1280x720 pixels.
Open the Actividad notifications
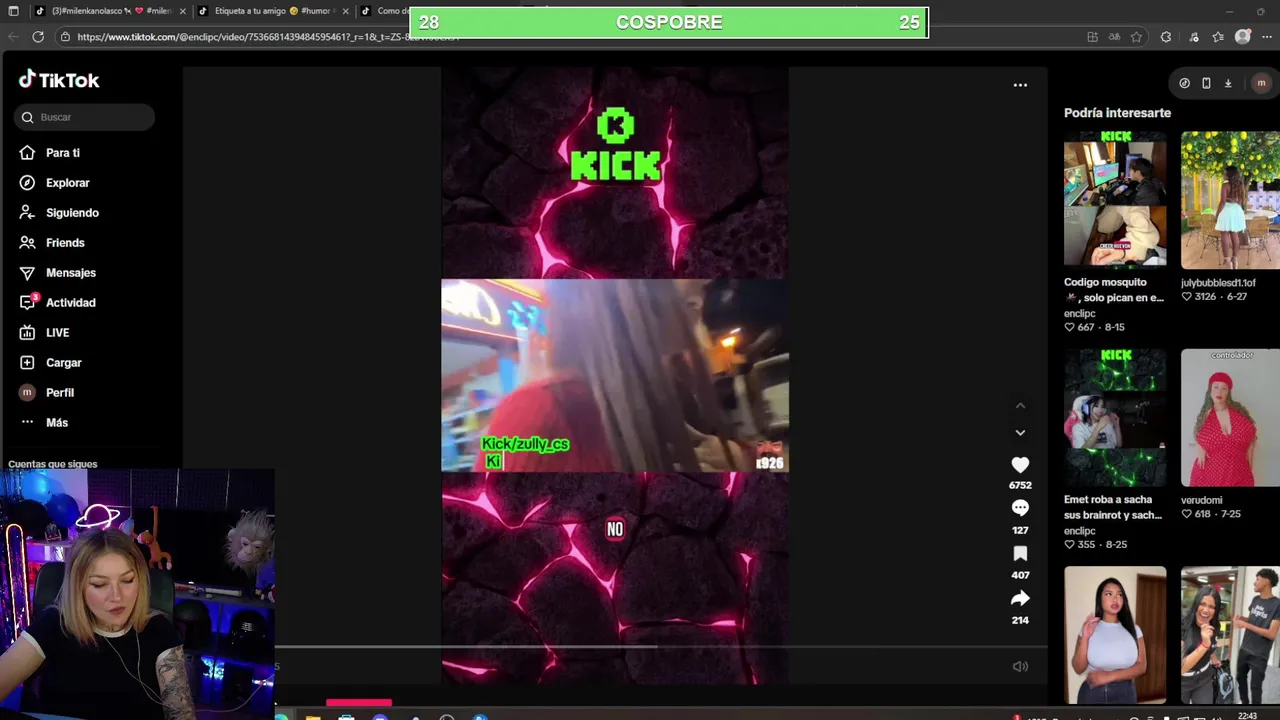[70, 303]
